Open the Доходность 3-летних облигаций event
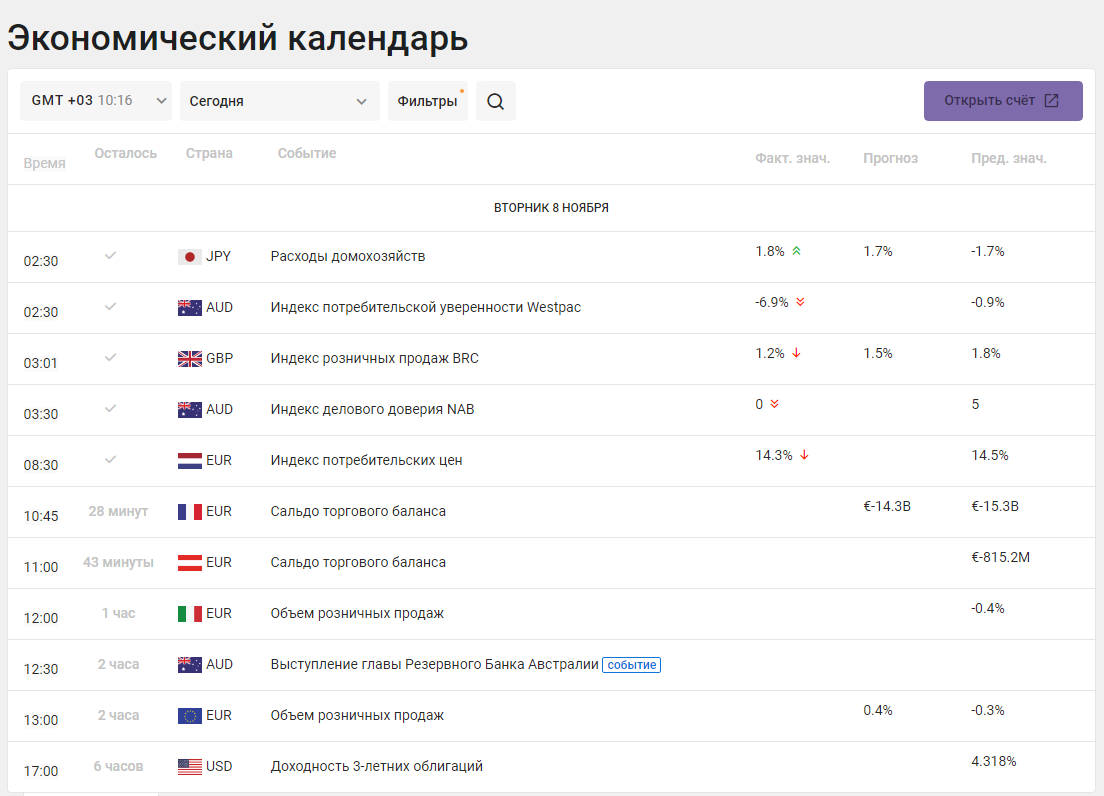1104x796 pixels. pyautogui.click(x=377, y=766)
